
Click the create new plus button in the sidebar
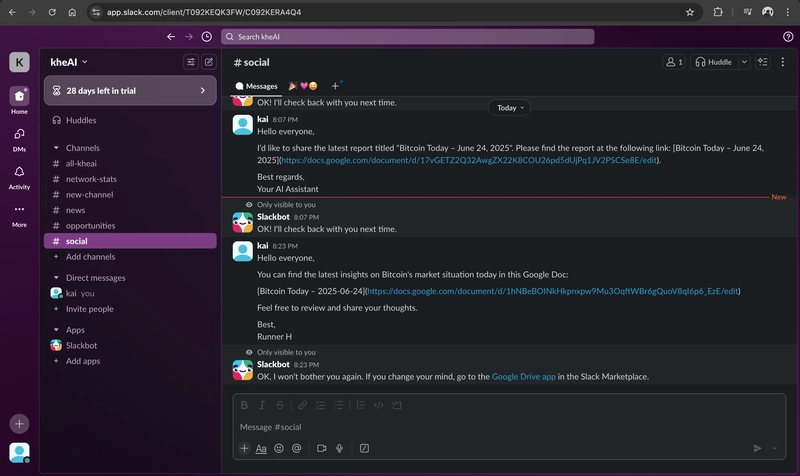click(19, 423)
